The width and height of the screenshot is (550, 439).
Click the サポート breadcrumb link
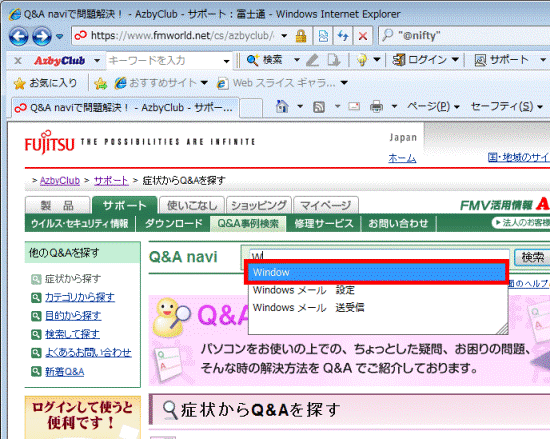(x=111, y=181)
